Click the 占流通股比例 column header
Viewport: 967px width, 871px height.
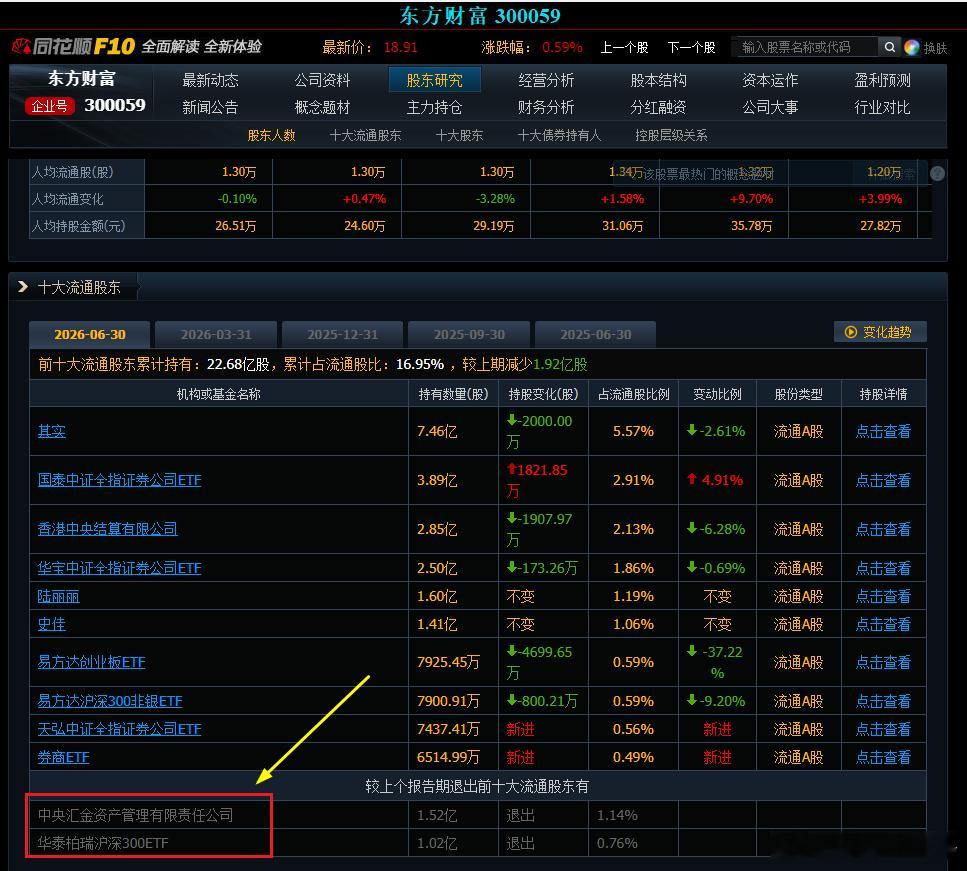point(633,394)
